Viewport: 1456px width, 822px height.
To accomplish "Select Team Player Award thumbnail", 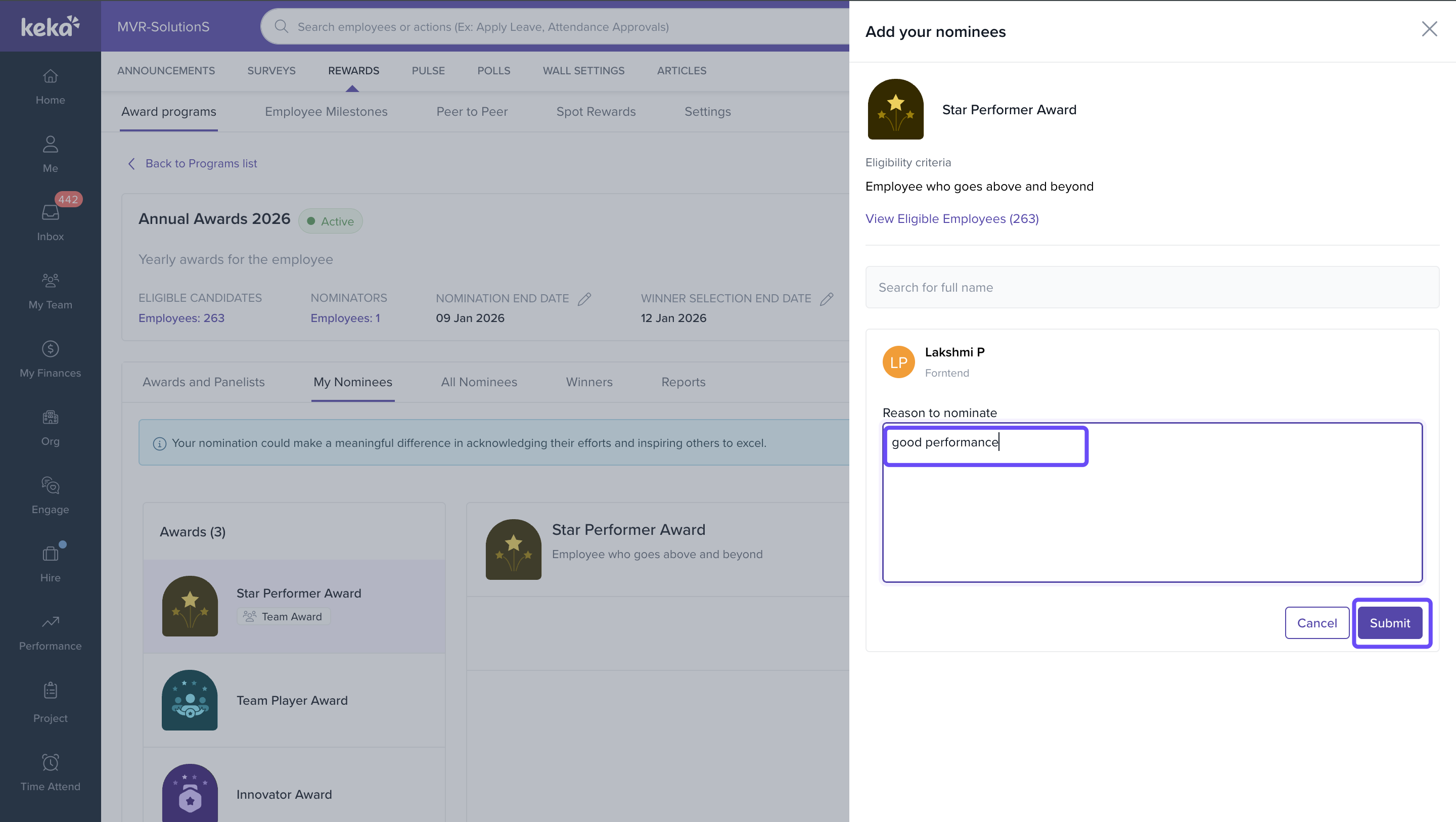I will coord(190,700).
